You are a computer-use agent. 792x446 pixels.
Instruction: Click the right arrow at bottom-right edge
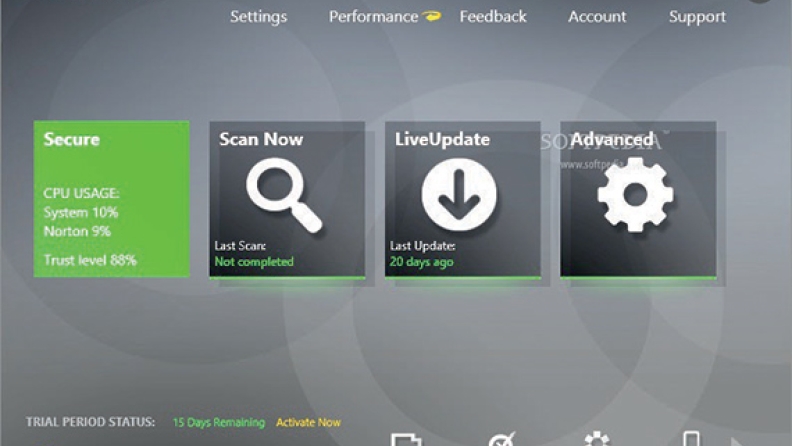tap(738, 441)
